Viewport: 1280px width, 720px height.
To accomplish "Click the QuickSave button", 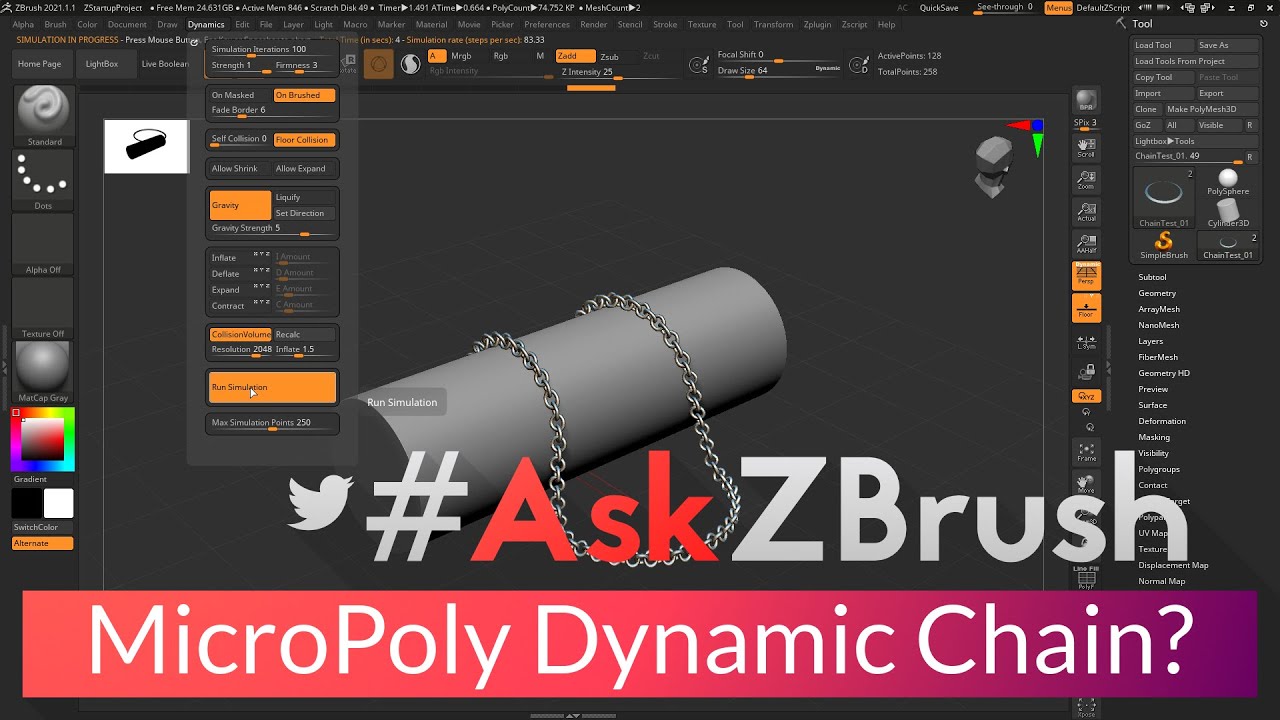I will click(939, 7).
